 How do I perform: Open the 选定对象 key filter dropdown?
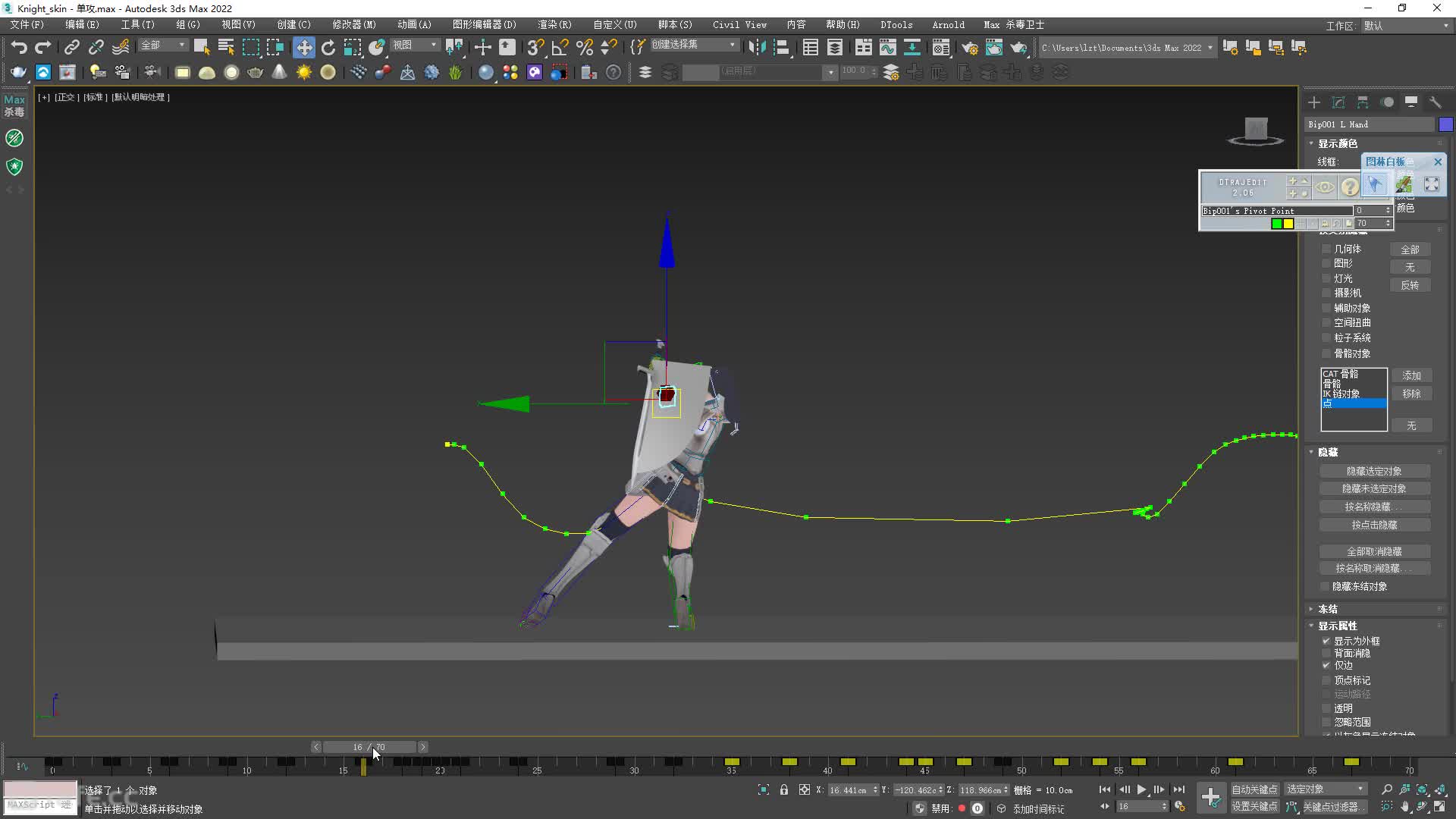[x=1325, y=789]
